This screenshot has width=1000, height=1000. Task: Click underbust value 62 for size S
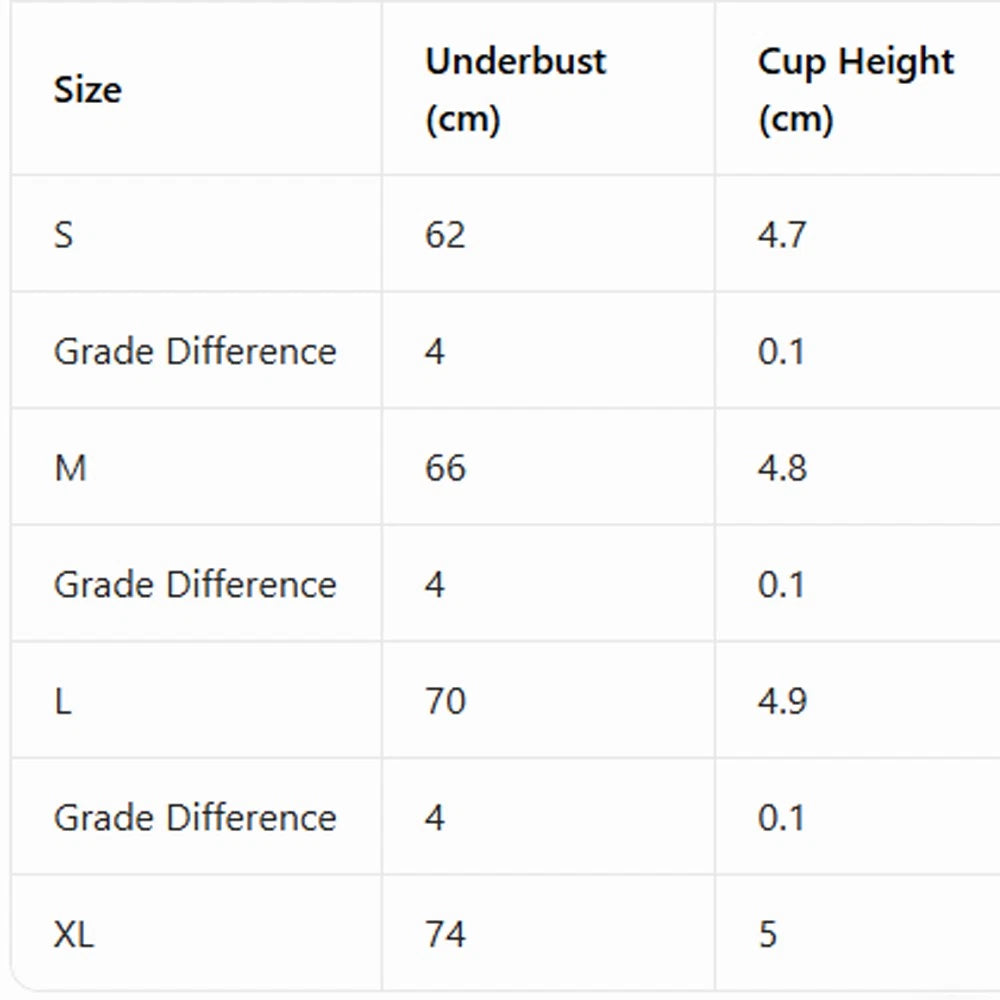[445, 234]
